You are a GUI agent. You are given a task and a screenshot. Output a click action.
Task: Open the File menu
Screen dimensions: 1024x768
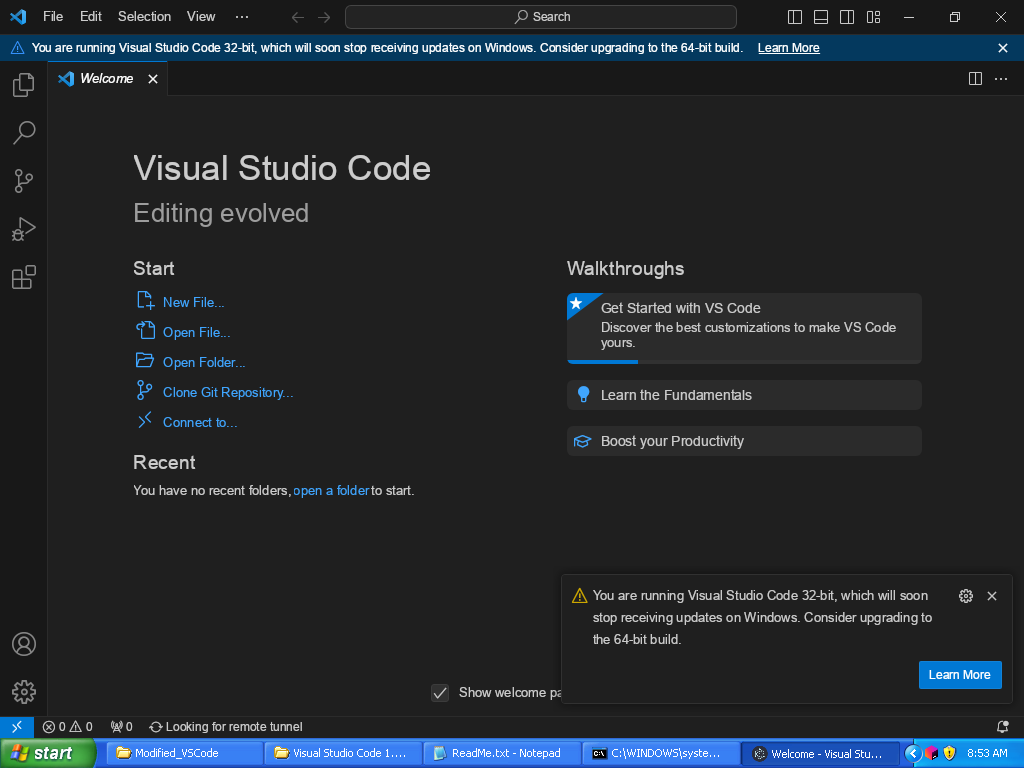[53, 17]
